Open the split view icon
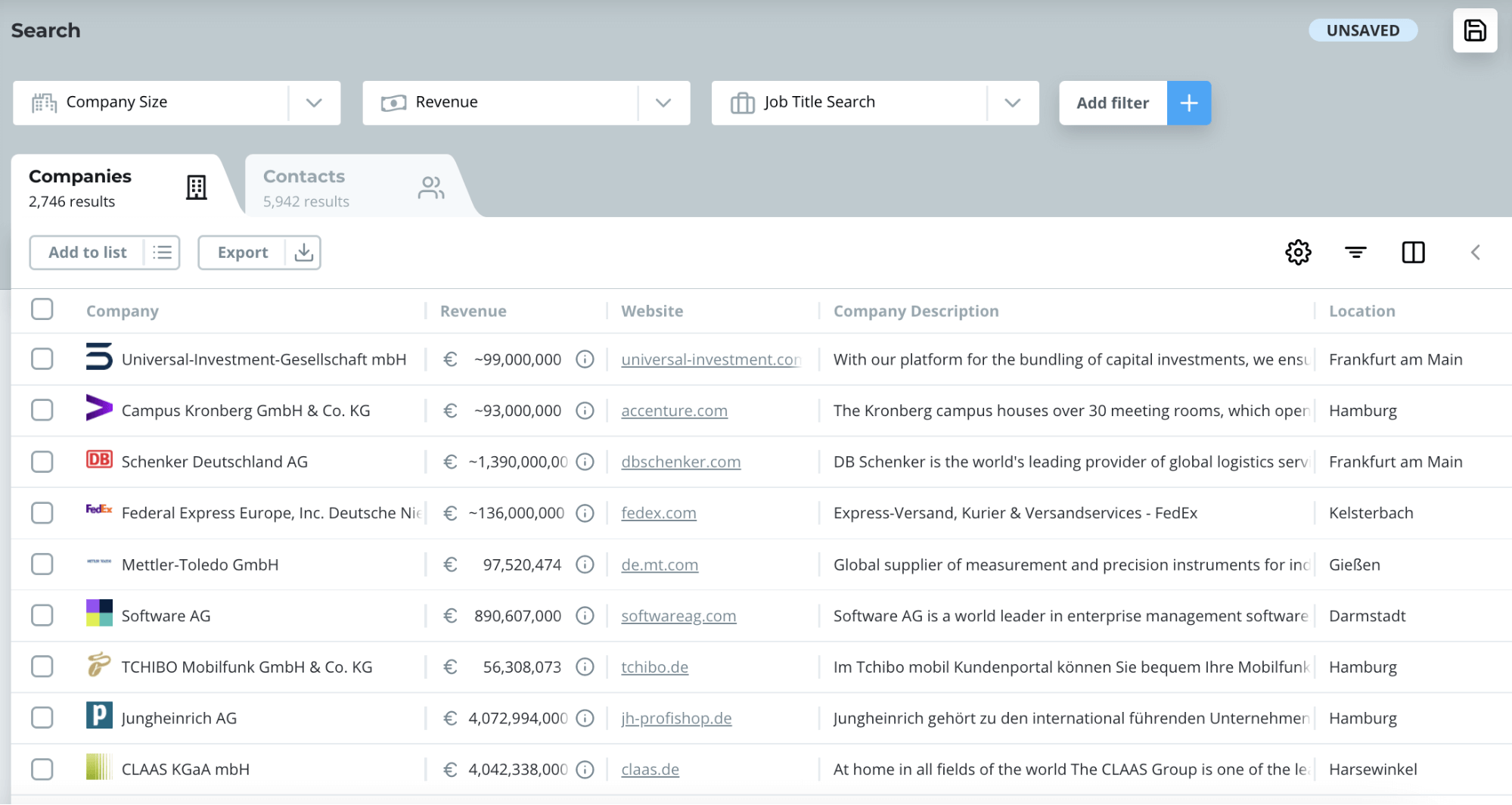 click(1413, 252)
